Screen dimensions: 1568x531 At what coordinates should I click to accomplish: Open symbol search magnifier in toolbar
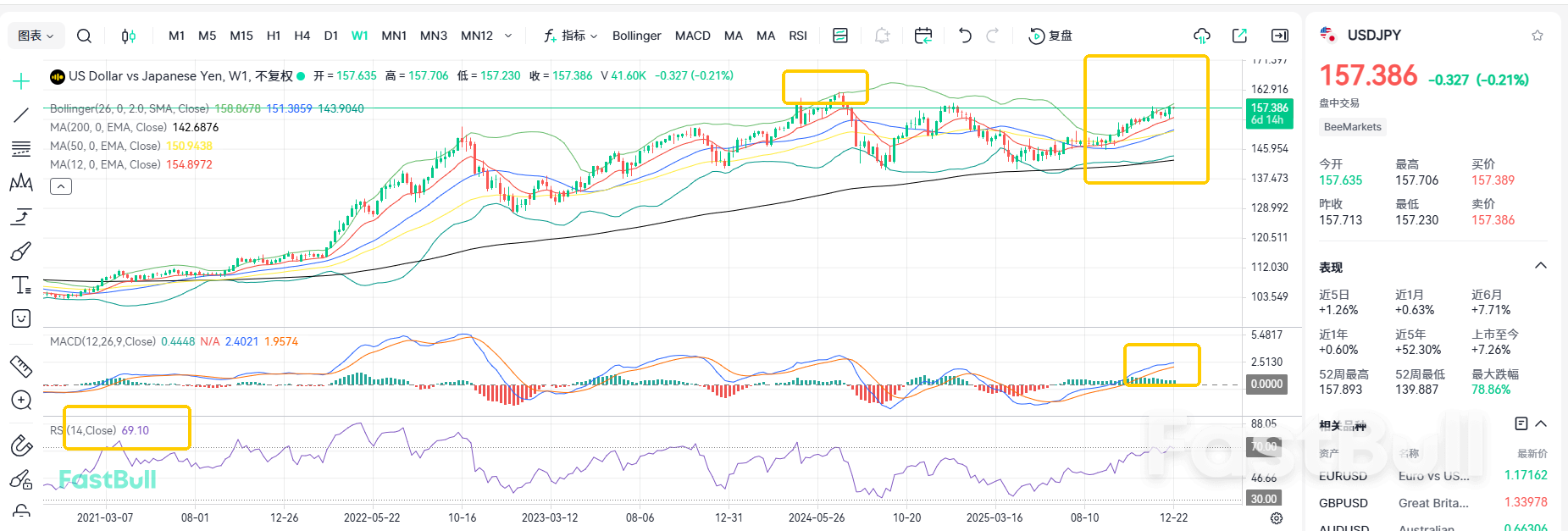click(84, 36)
